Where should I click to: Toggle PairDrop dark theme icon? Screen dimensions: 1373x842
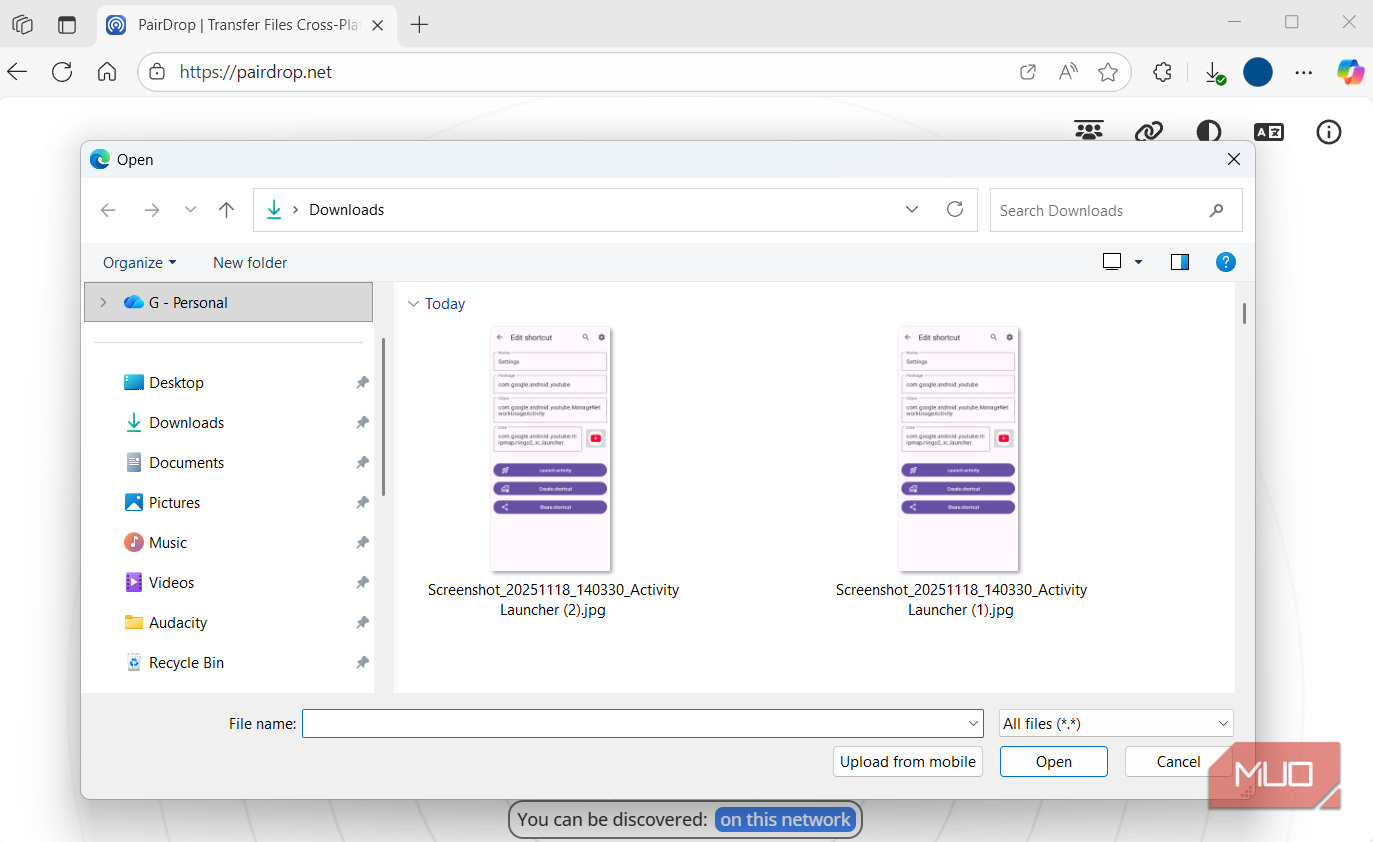pos(1209,131)
